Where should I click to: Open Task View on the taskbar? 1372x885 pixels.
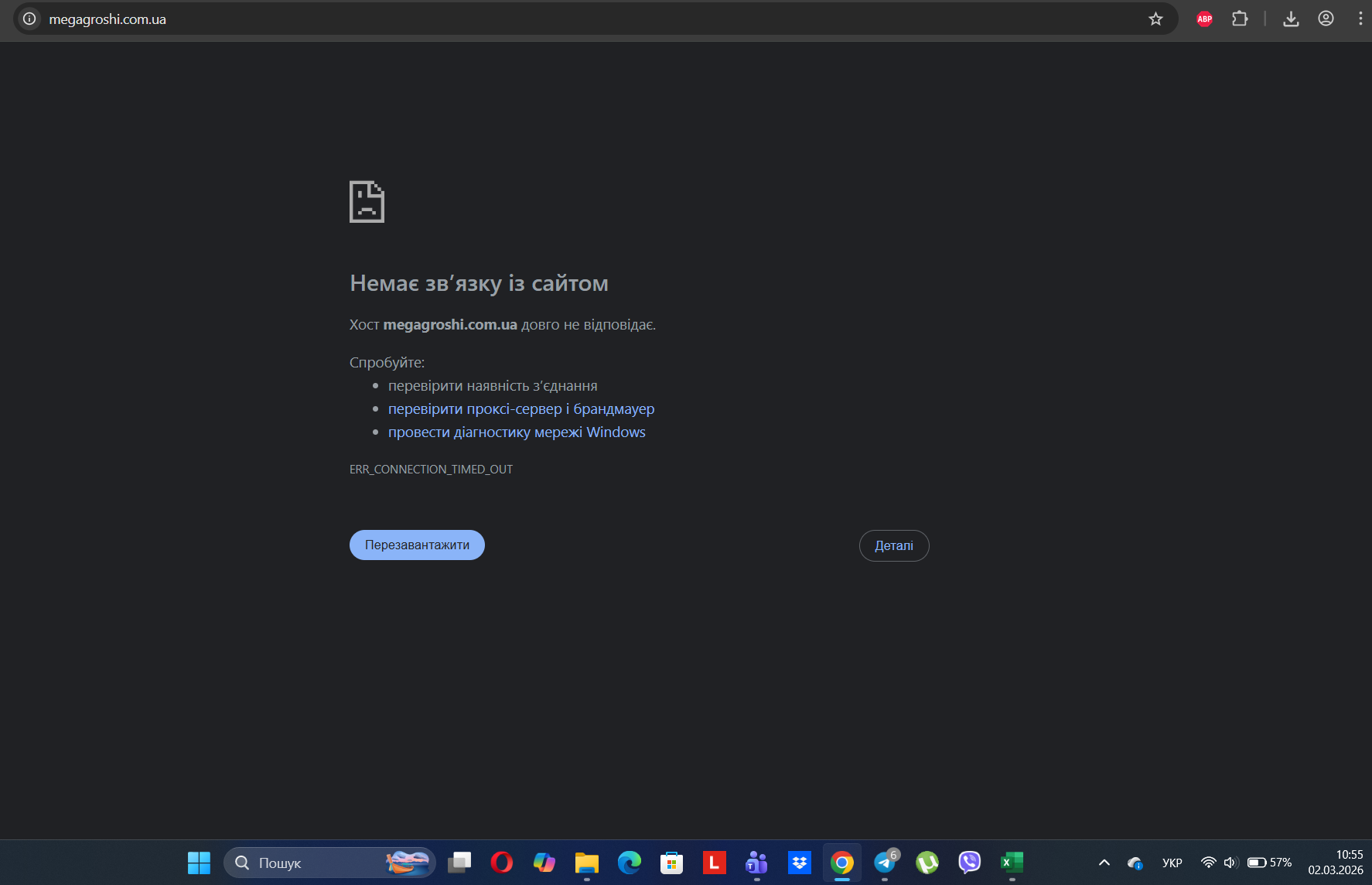click(459, 863)
